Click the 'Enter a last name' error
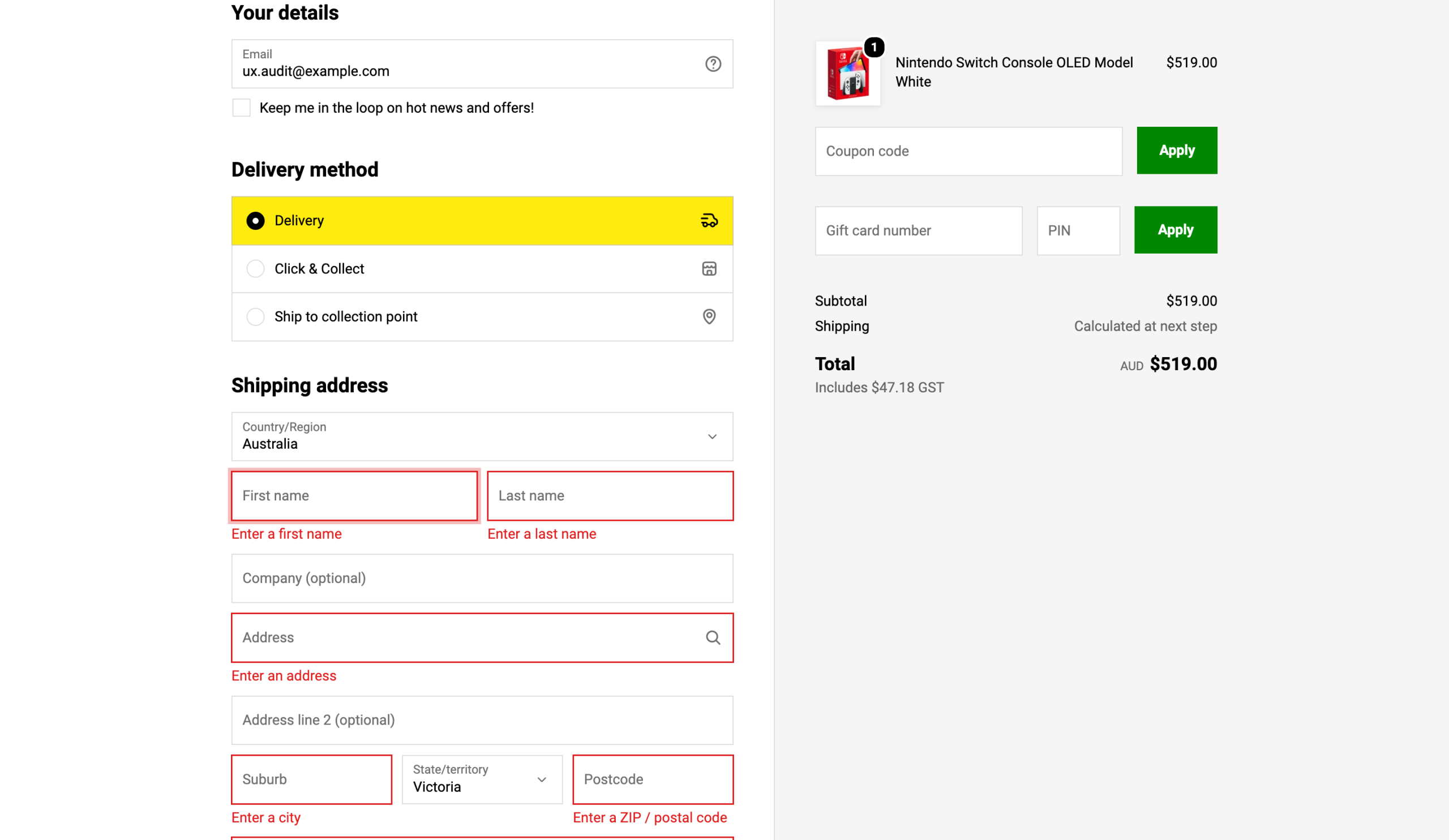The width and height of the screenshot is (1449, 840). coord(542,534)
